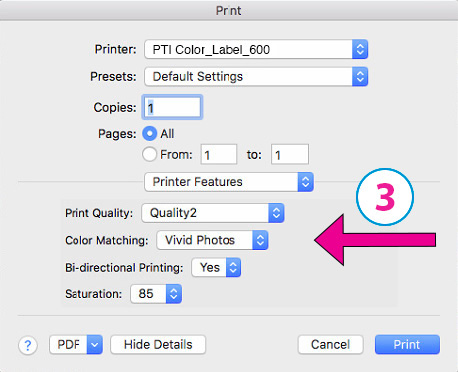The image size is (458, 372).
Task: Click the help question mark icon
Action: [28, 345]
